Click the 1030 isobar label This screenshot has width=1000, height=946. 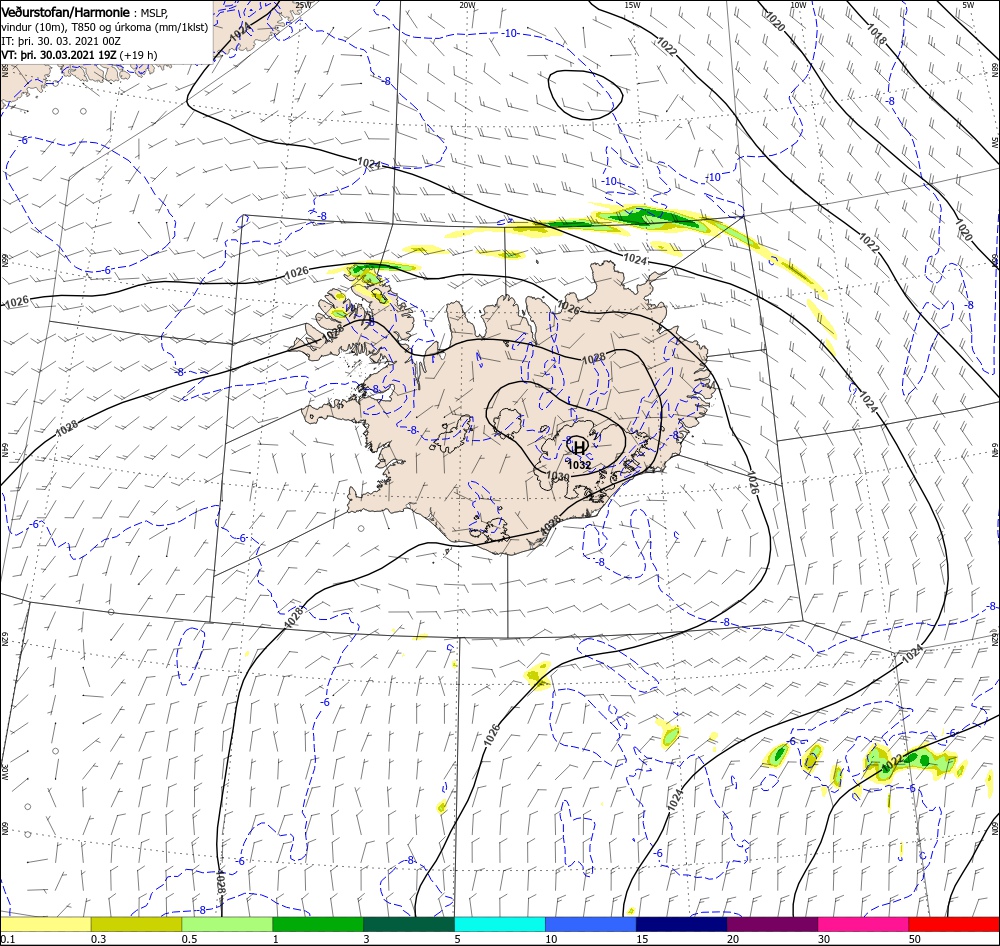coord(557,477)
